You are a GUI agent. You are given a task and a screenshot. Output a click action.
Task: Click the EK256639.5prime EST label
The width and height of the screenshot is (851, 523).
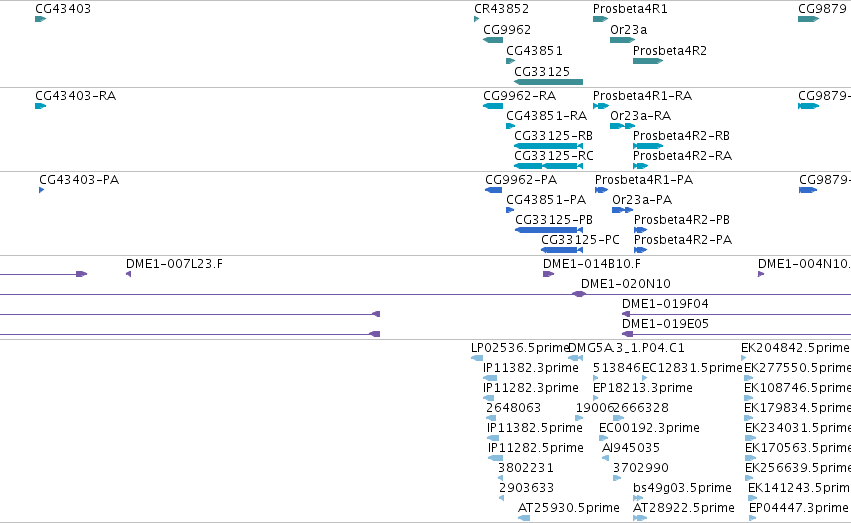(798, 468)
